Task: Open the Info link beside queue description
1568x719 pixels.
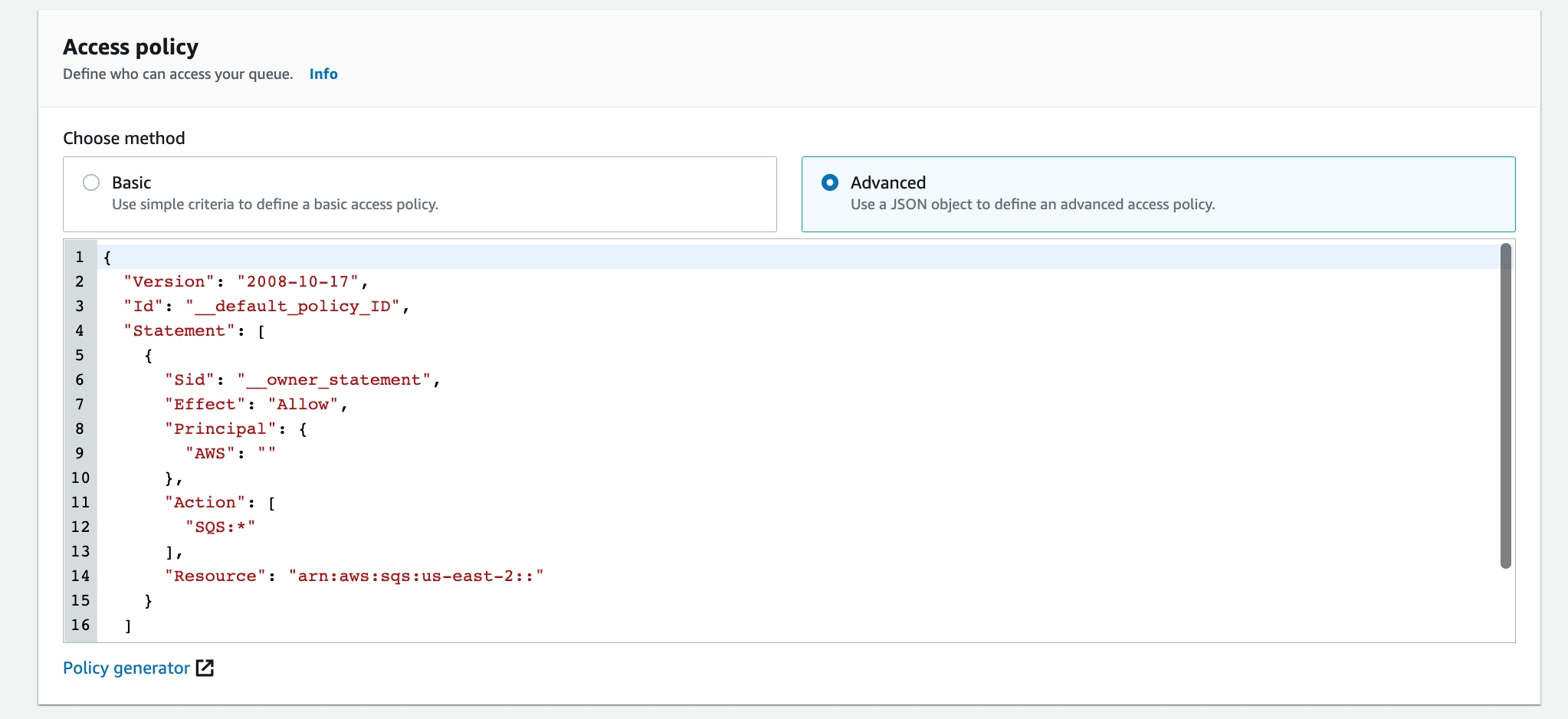Action: 323,74
